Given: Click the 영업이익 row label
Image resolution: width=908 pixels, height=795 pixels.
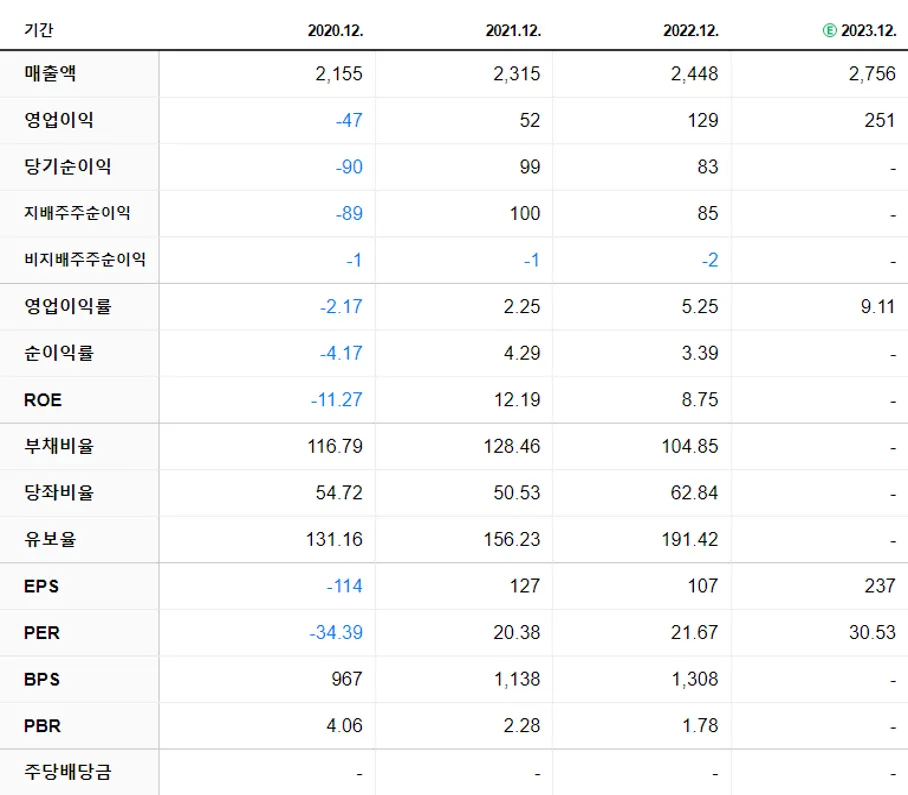Looking at the screenshot, I should (x=58, y=120).
